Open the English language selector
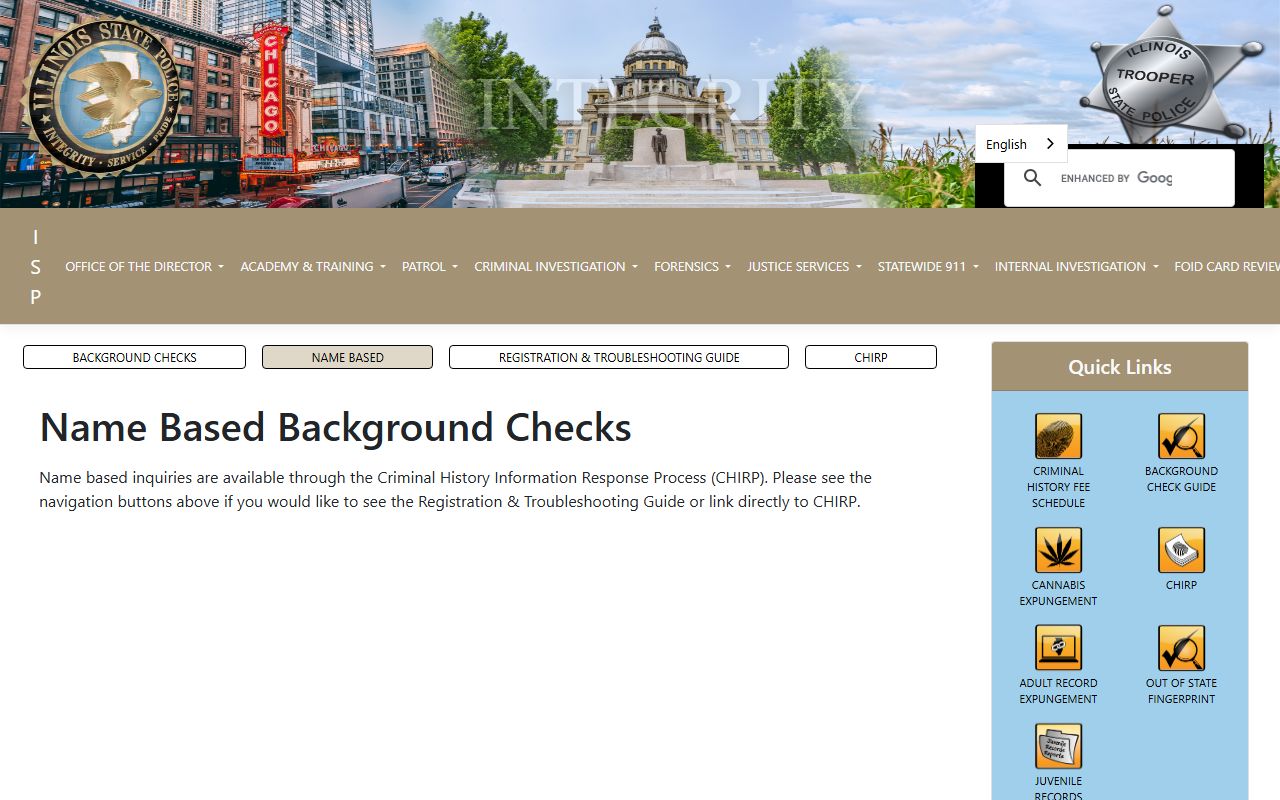1280x800 pixels. click(x=1021, y=144)
